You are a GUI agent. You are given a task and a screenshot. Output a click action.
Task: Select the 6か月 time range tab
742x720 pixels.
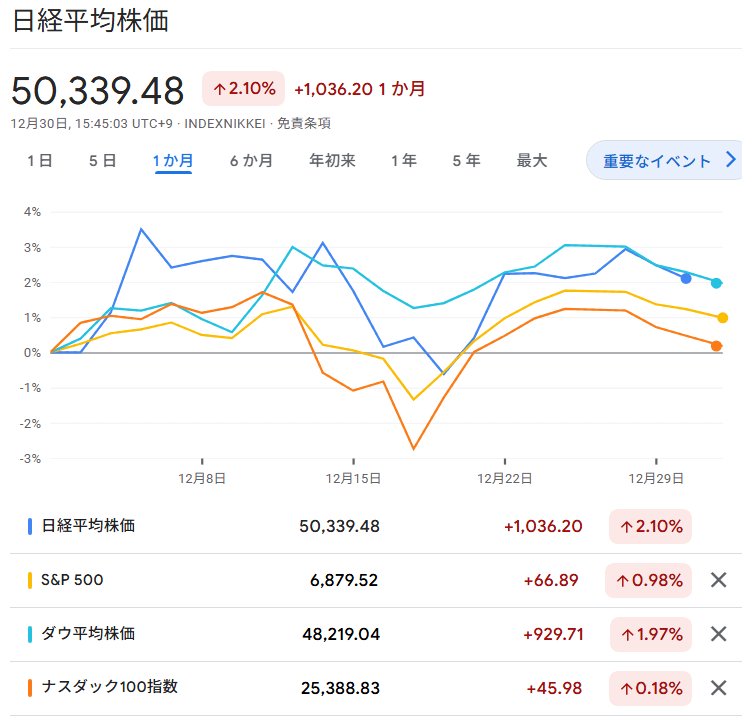[251, 161]
